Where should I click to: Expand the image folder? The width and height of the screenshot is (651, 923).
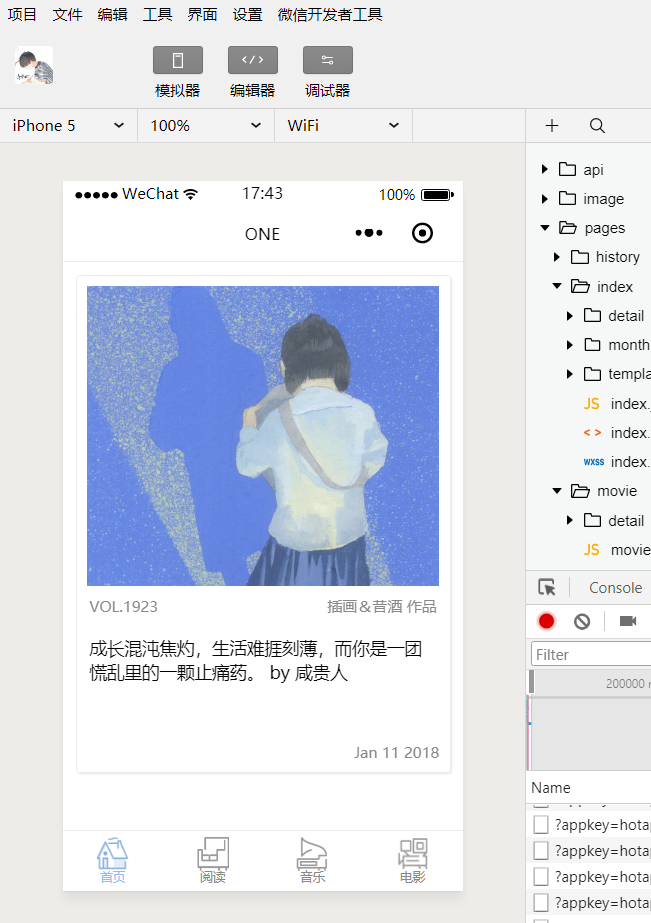(544, 199)
